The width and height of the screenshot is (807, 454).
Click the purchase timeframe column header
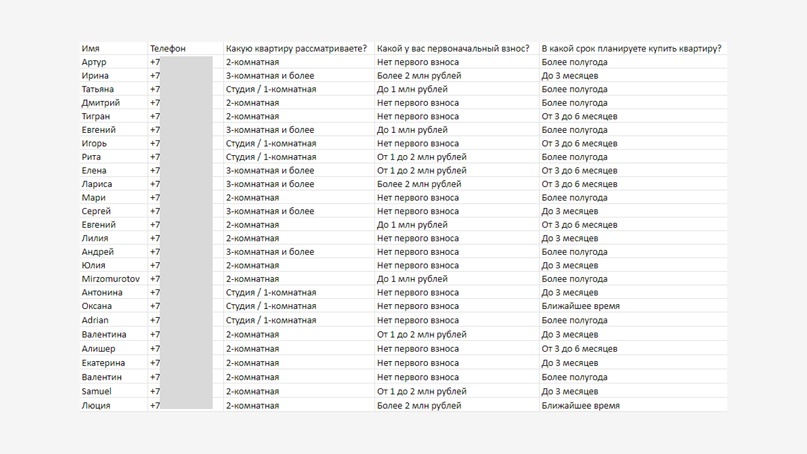click(631, 48)
